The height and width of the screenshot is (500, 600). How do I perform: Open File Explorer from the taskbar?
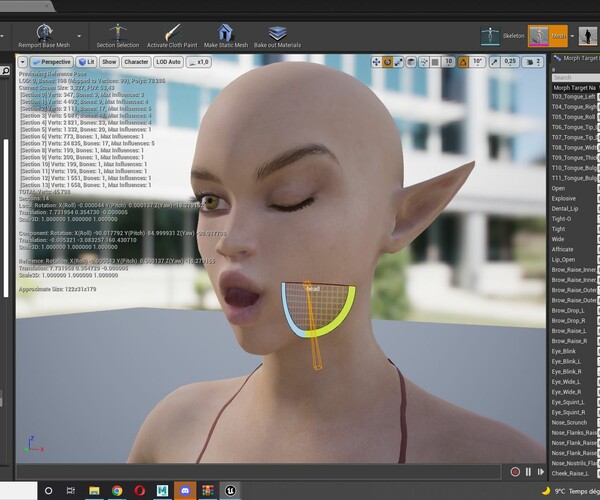click(x=94, y=491)
